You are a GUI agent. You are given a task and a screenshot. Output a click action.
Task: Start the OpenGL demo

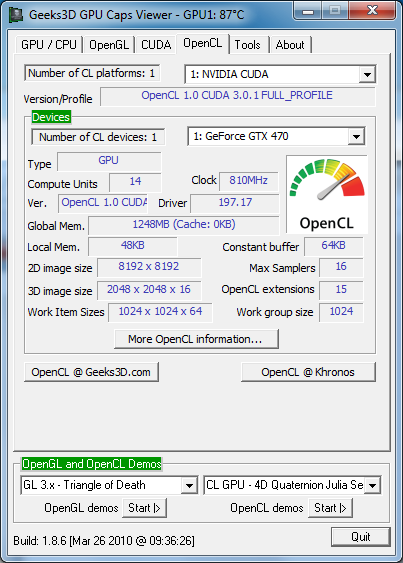(144, 508)
